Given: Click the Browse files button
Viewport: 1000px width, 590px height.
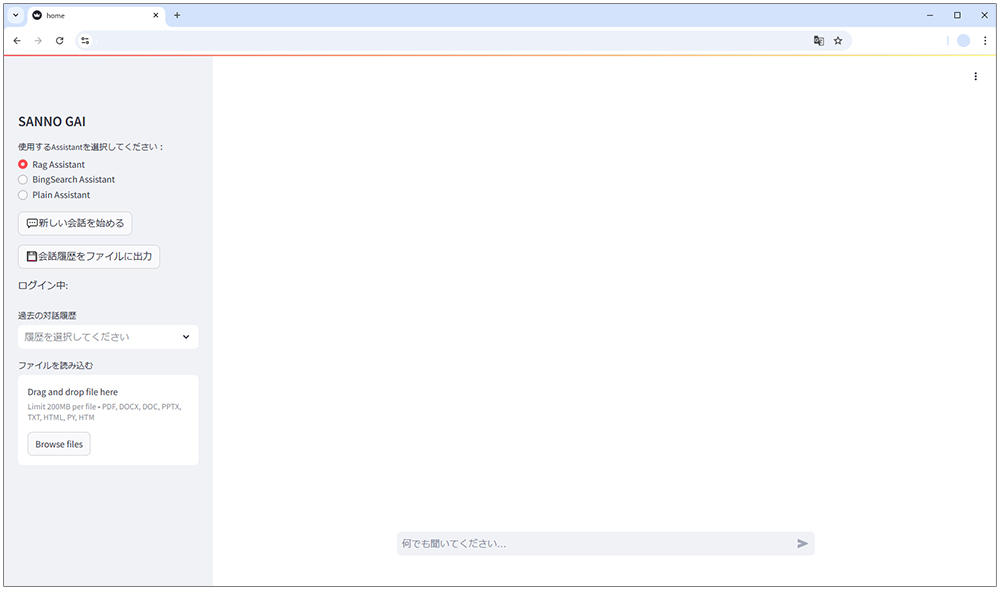Looking at the screenshot, I should [59, 444].
